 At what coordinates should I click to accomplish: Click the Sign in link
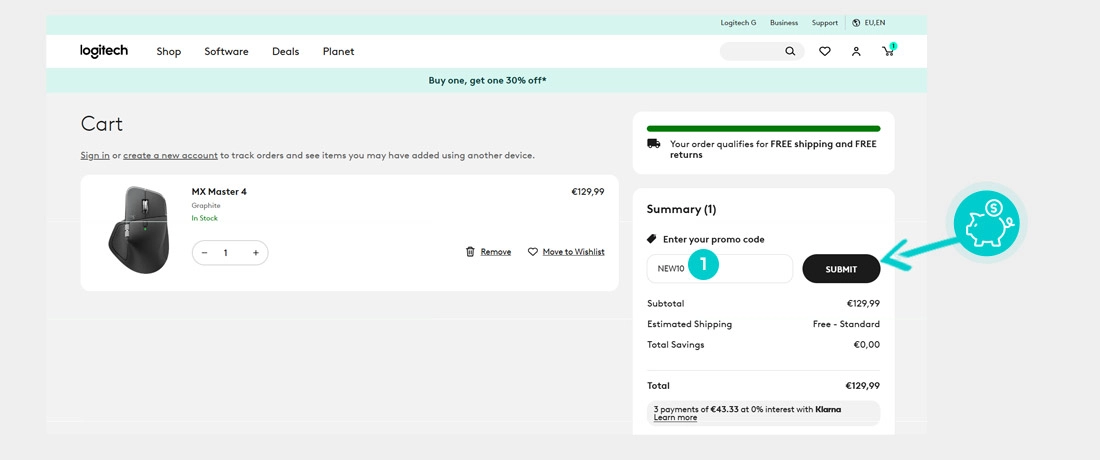[95, 155]
